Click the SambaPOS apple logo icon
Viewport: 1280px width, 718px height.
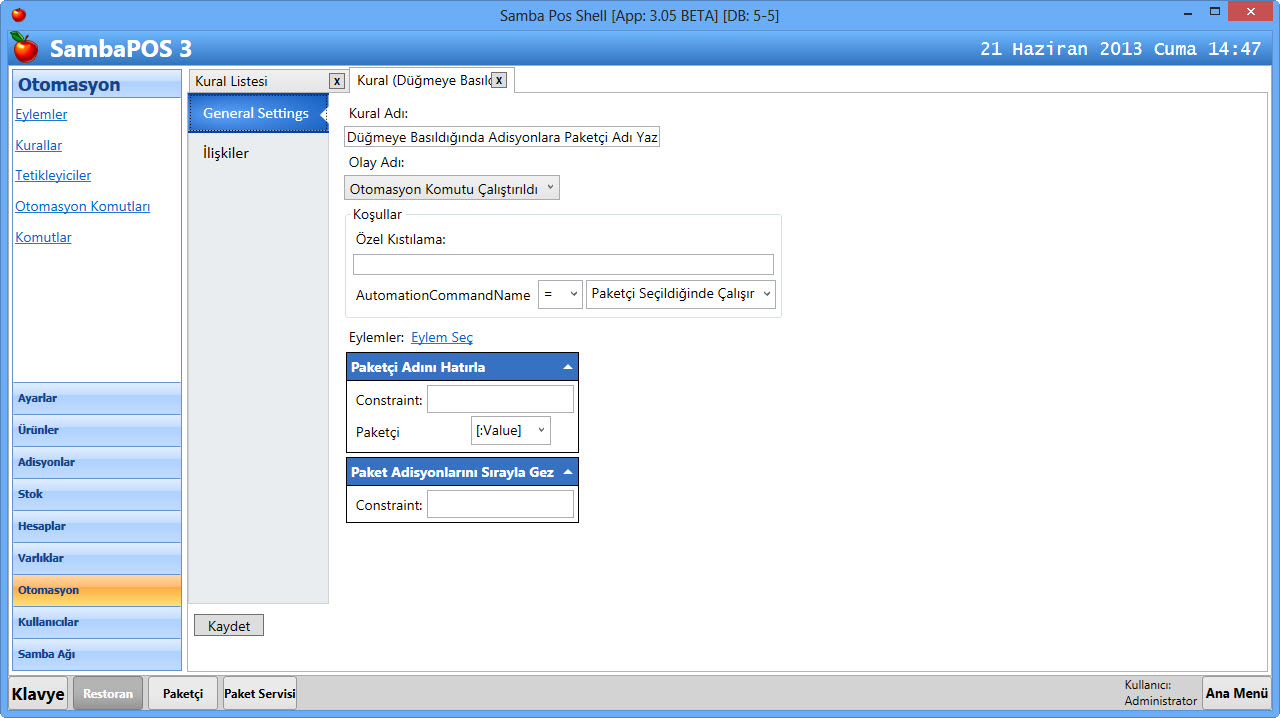tap(24, 47)
